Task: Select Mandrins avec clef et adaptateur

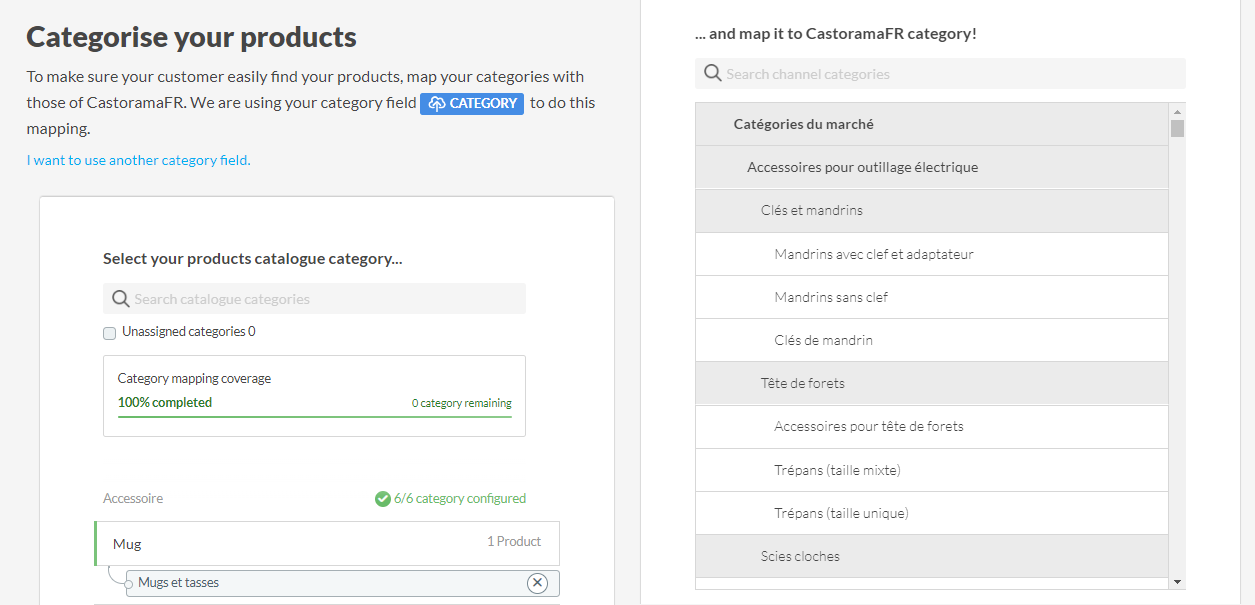Action: coord(873,254)
